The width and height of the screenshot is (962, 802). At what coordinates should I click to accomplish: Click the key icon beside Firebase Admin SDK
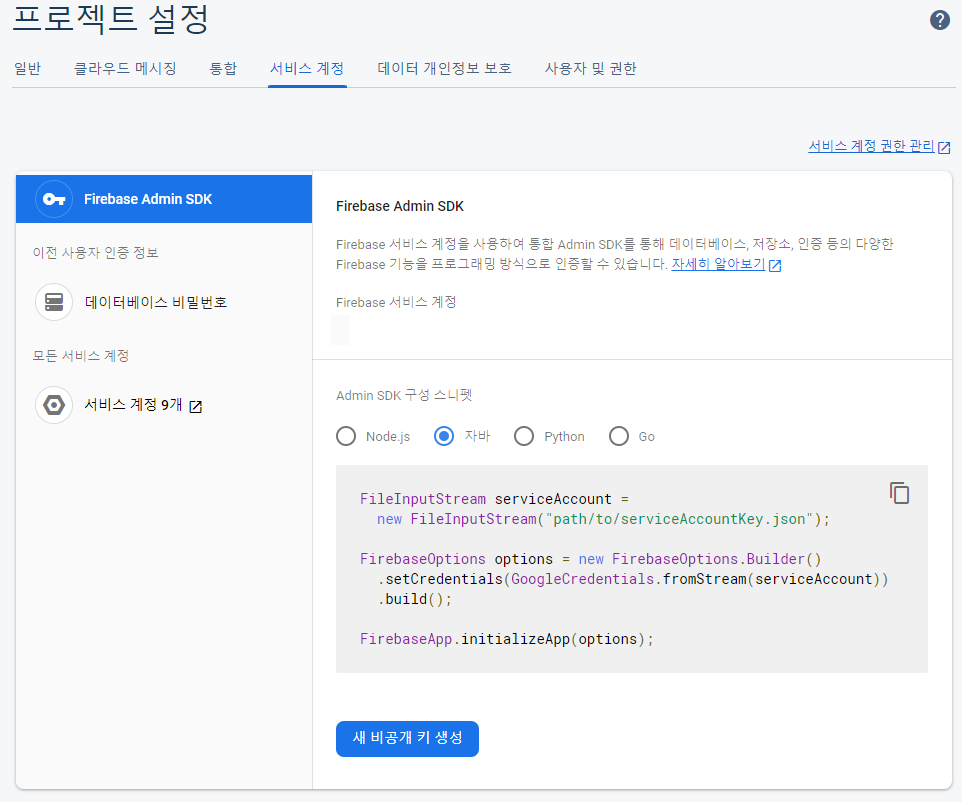(x=54, y=199)
